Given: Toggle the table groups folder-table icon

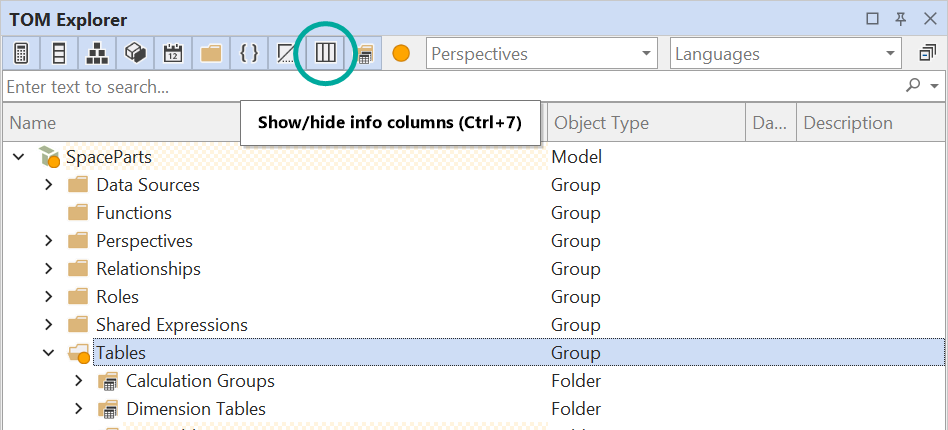Looking at the screenshot, I should coord(363,54).
